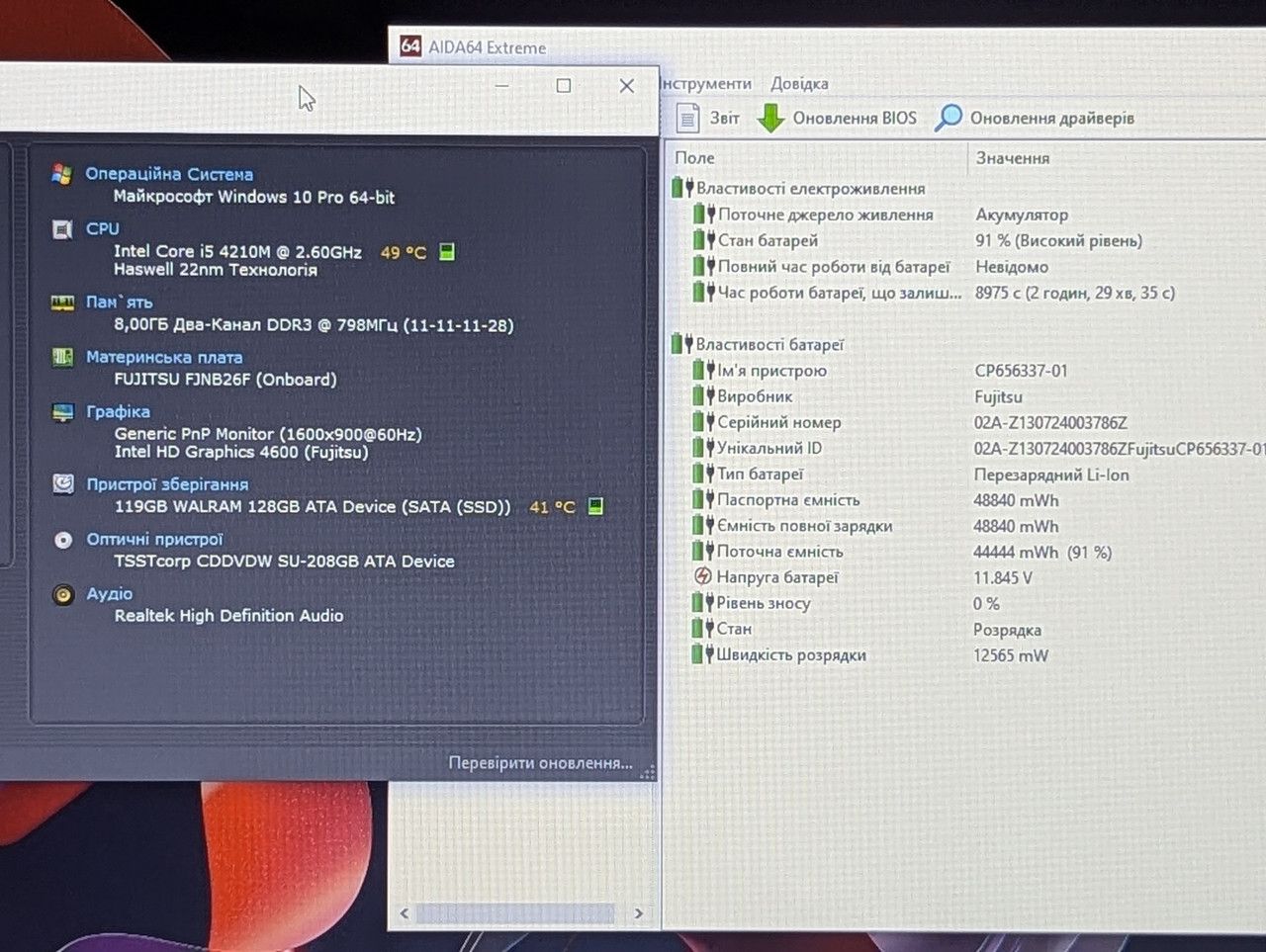Open the Пристрої зберігання section heading

click(x=167, y=484)
